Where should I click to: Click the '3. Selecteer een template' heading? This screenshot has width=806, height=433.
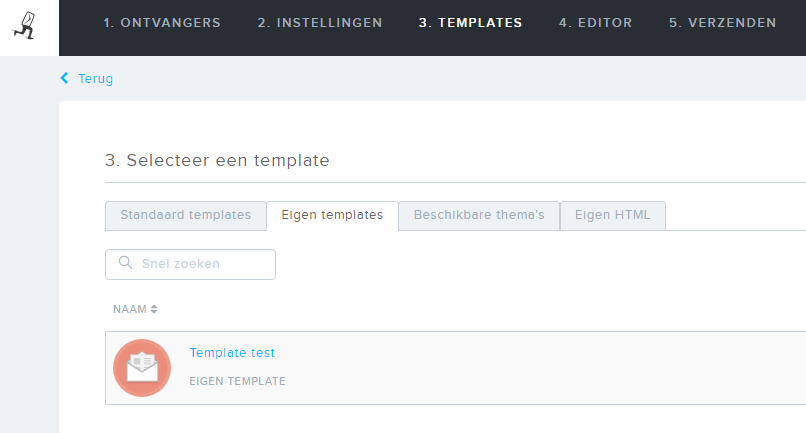coord(217,160)
